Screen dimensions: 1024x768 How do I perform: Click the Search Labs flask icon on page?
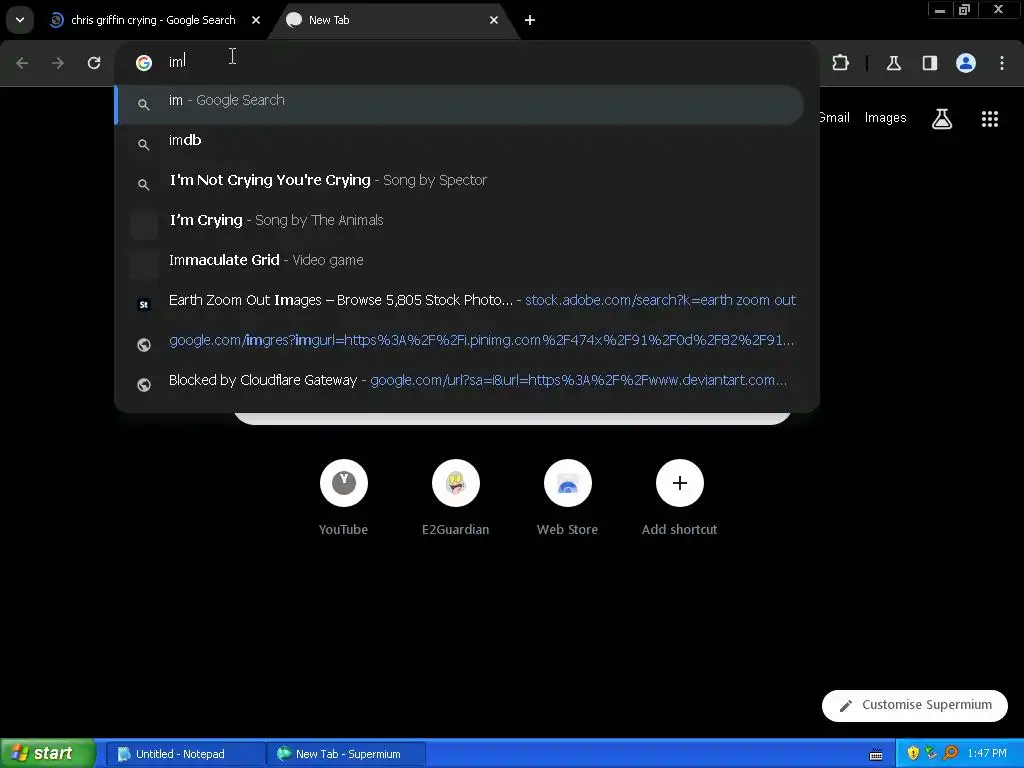[x=942, y=119]
